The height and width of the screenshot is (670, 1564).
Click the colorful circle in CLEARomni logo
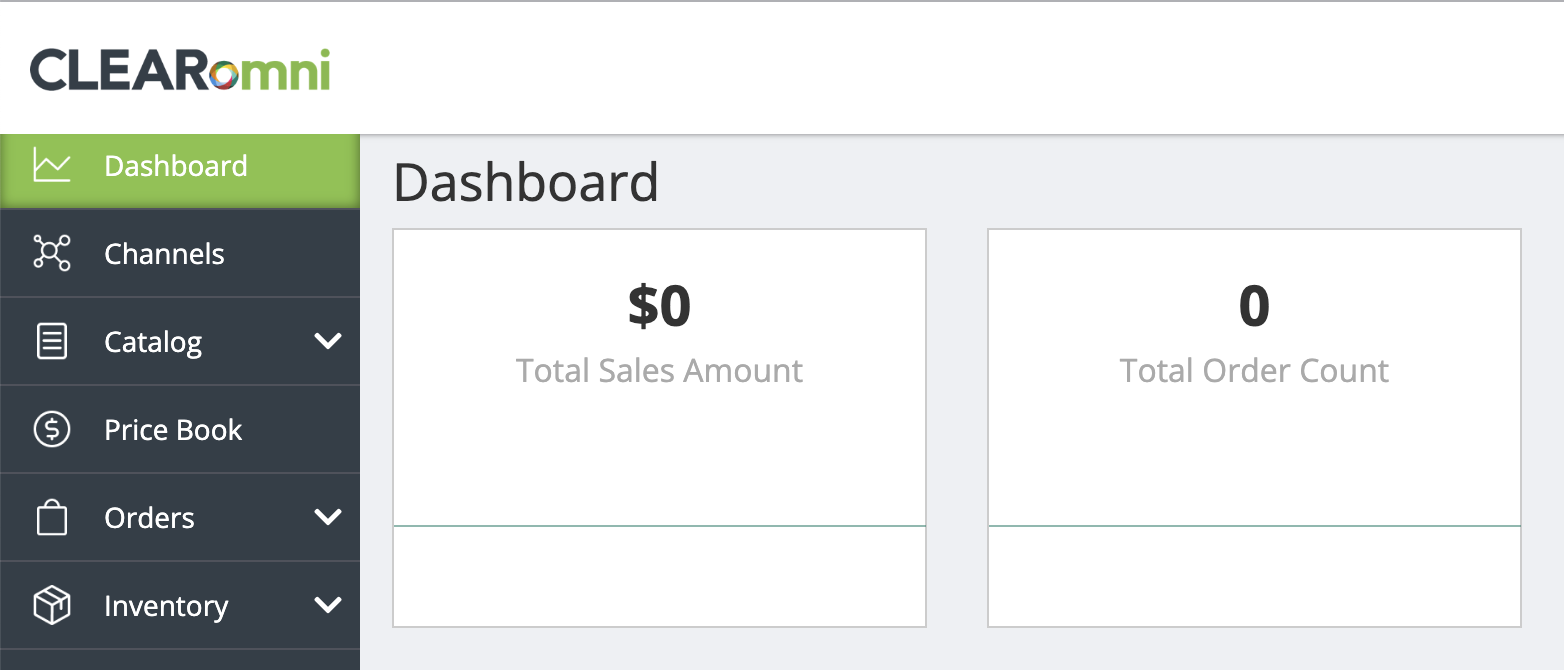pos(224,75)
